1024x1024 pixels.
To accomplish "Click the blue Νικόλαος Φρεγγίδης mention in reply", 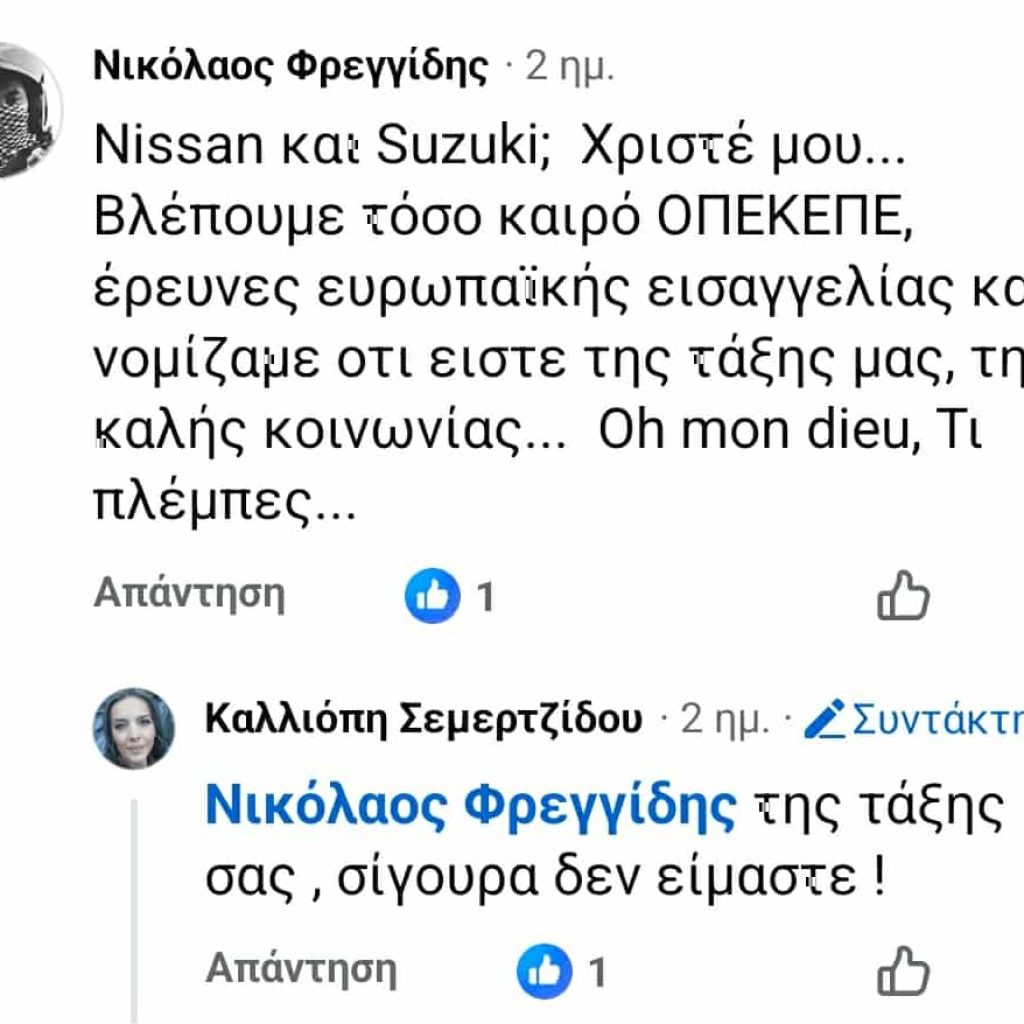I will pyautogui.click(x=471, y=806).
